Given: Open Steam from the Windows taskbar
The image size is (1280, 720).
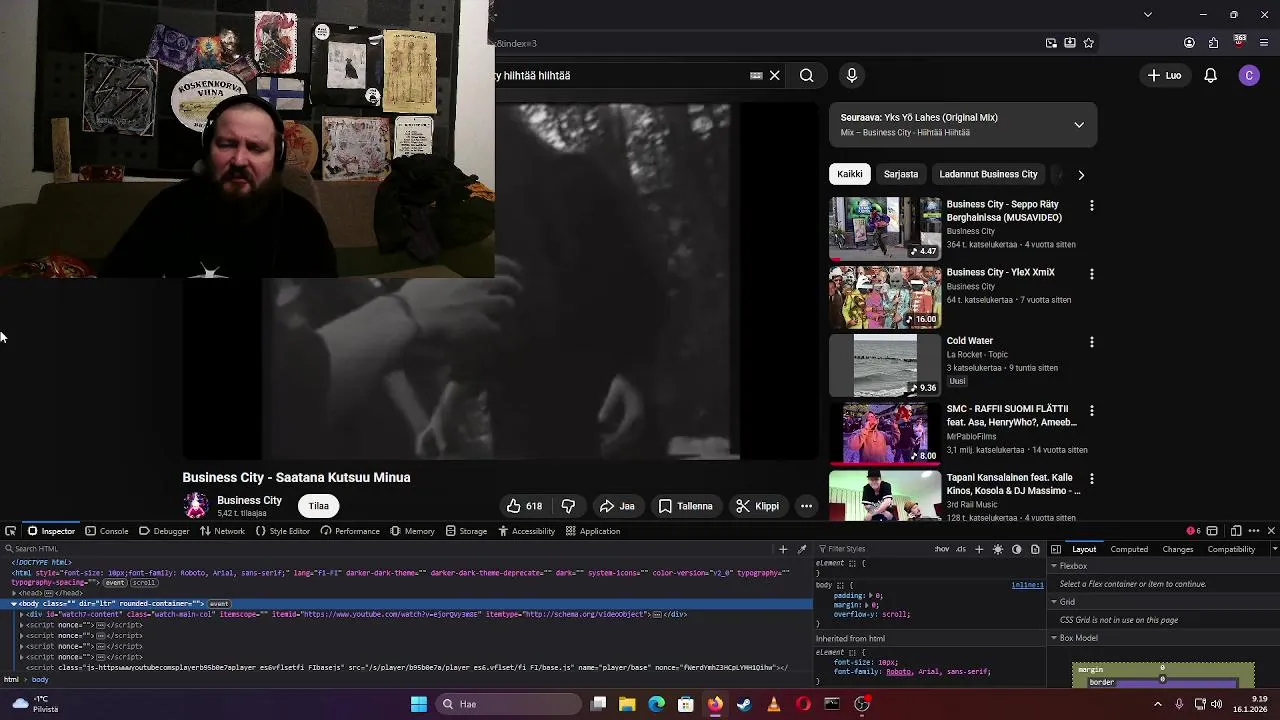Looking at the screenshot, I should [x=744, y=704].
